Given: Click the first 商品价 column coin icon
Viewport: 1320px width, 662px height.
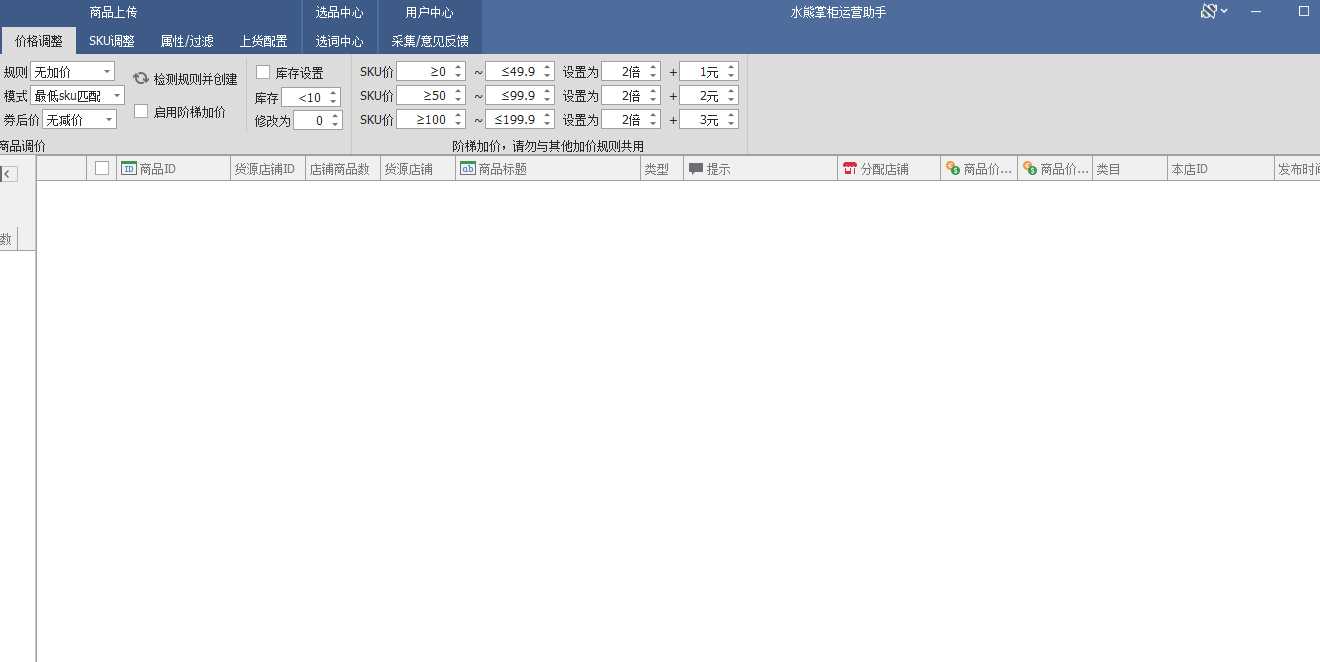Looking at the screenshot, I should (x=952, y=169).
